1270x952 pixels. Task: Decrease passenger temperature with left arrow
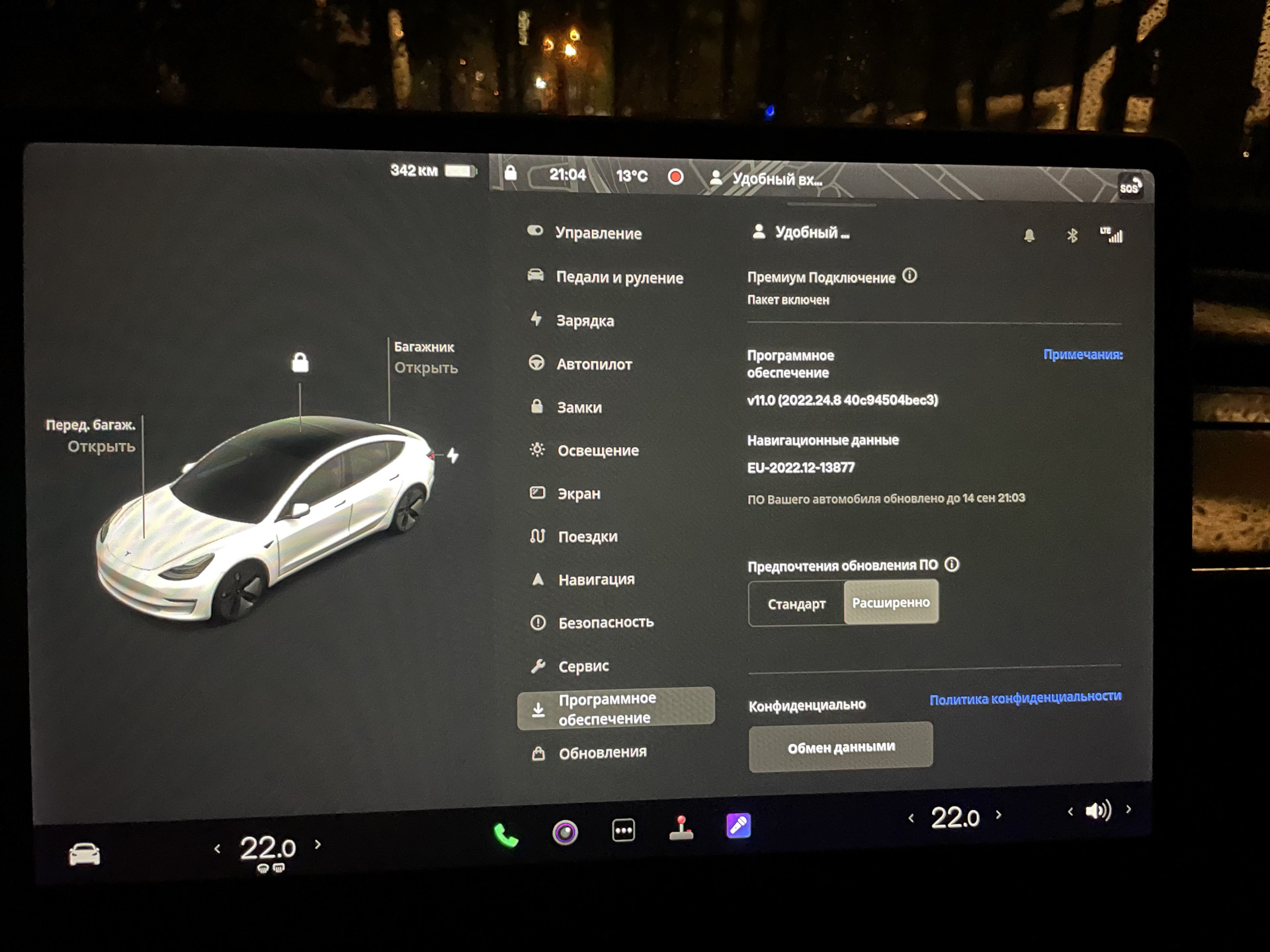911,818
